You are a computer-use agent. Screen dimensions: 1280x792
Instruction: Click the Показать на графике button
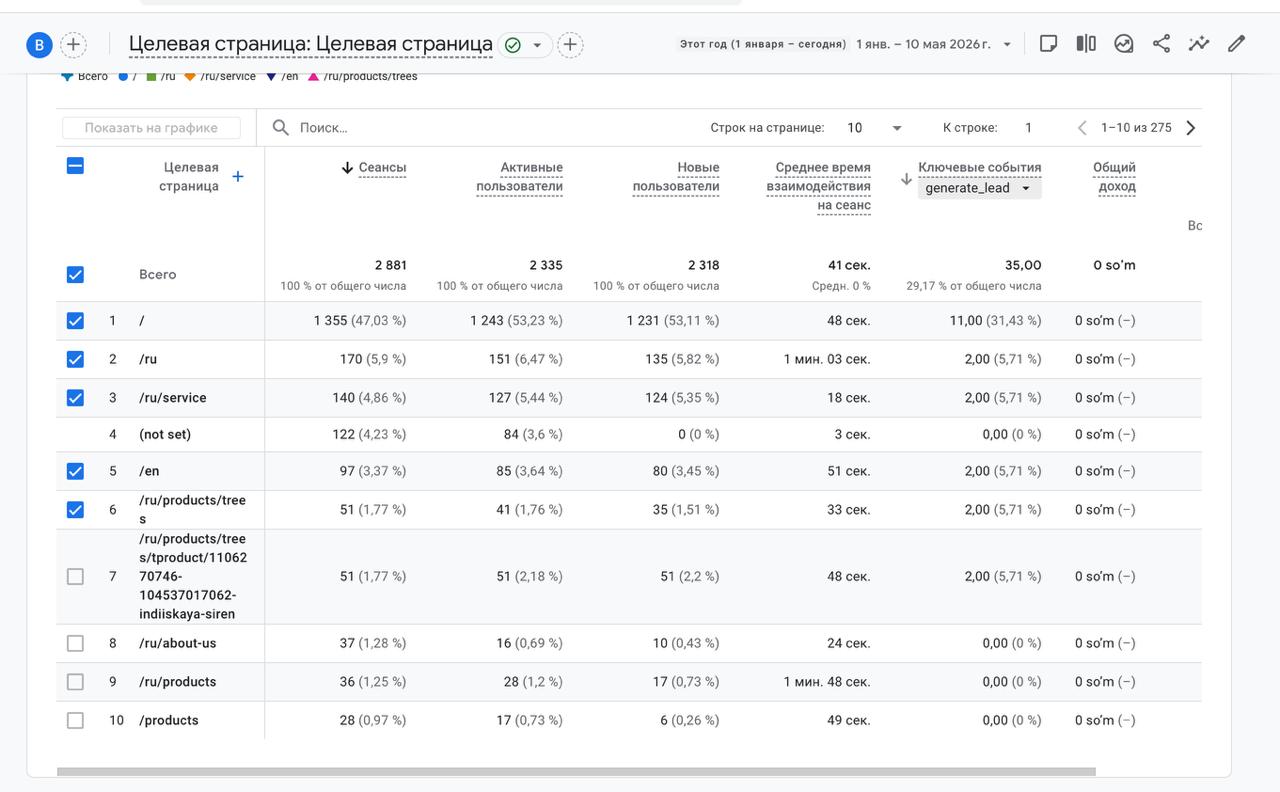(152, 128)
